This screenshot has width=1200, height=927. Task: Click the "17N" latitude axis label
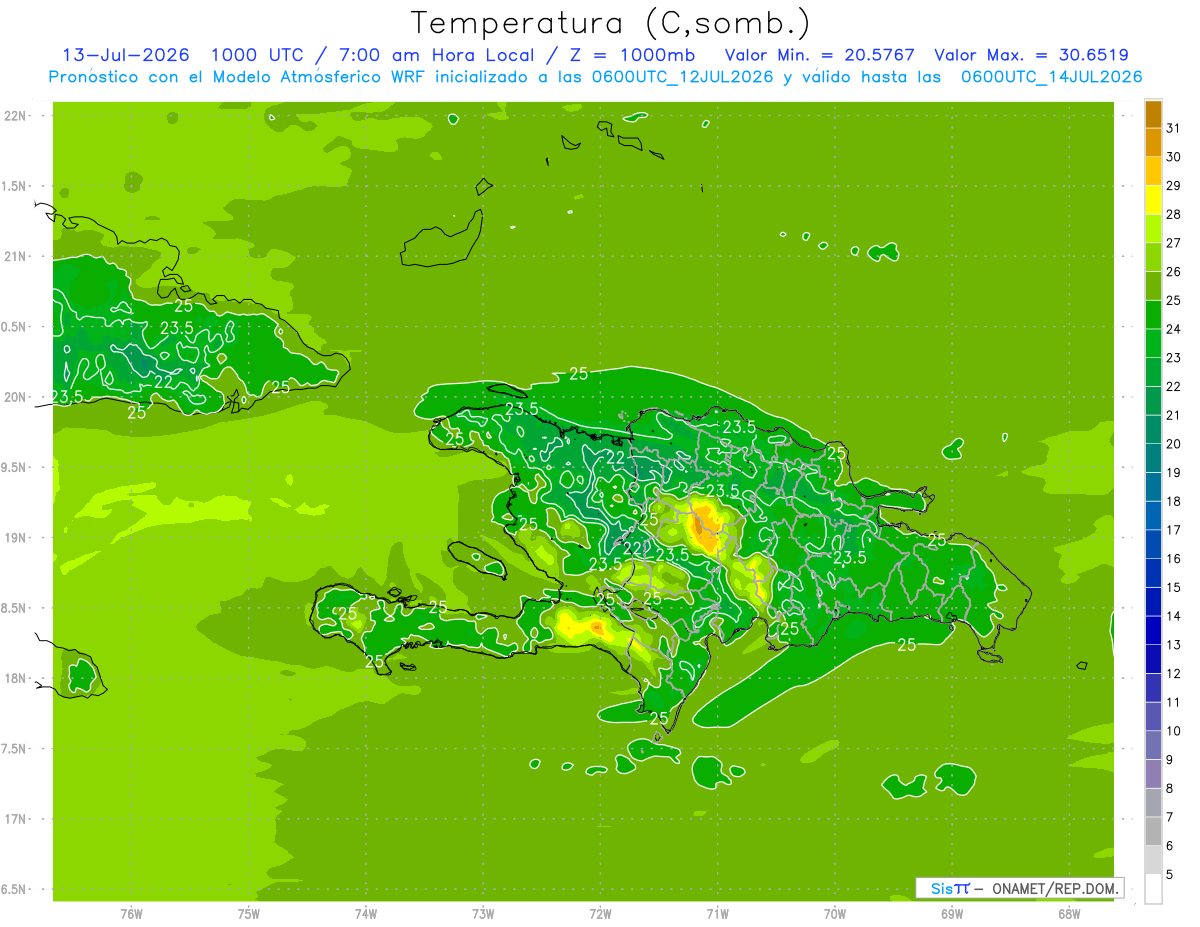[x=14, y=819]
